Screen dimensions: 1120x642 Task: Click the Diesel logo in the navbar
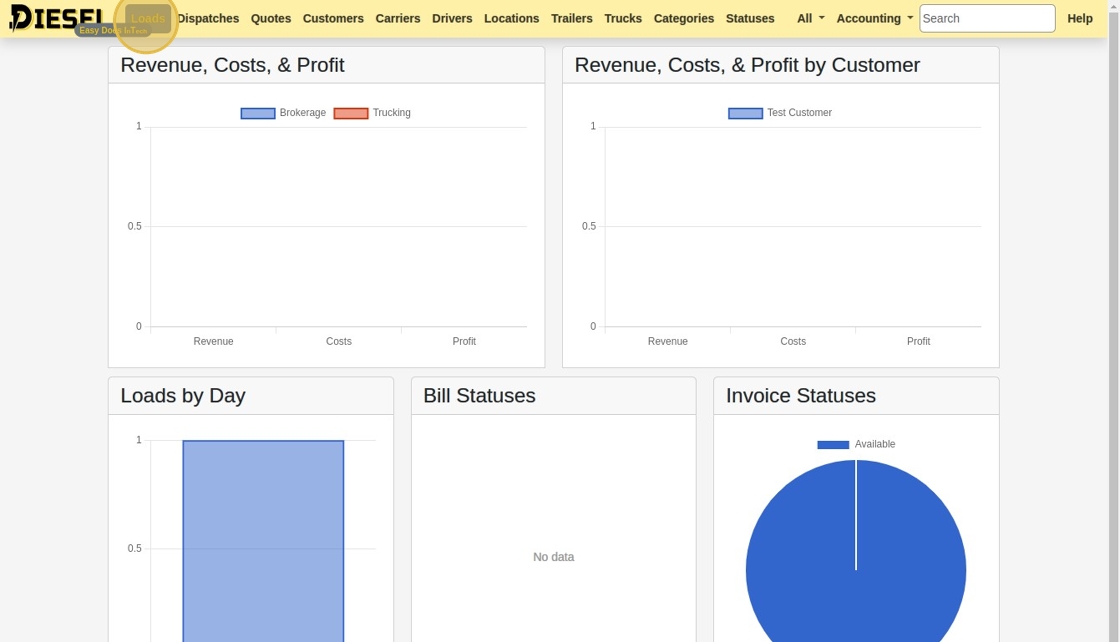tap(57, 18)
